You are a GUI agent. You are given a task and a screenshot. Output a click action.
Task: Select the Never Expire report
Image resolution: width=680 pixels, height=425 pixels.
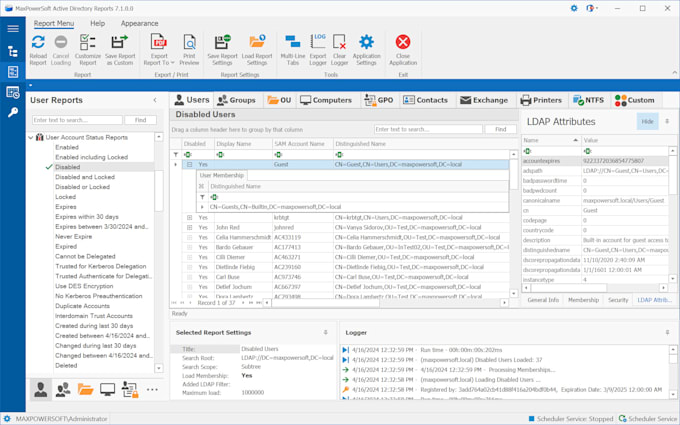click(x=74, y=237)
